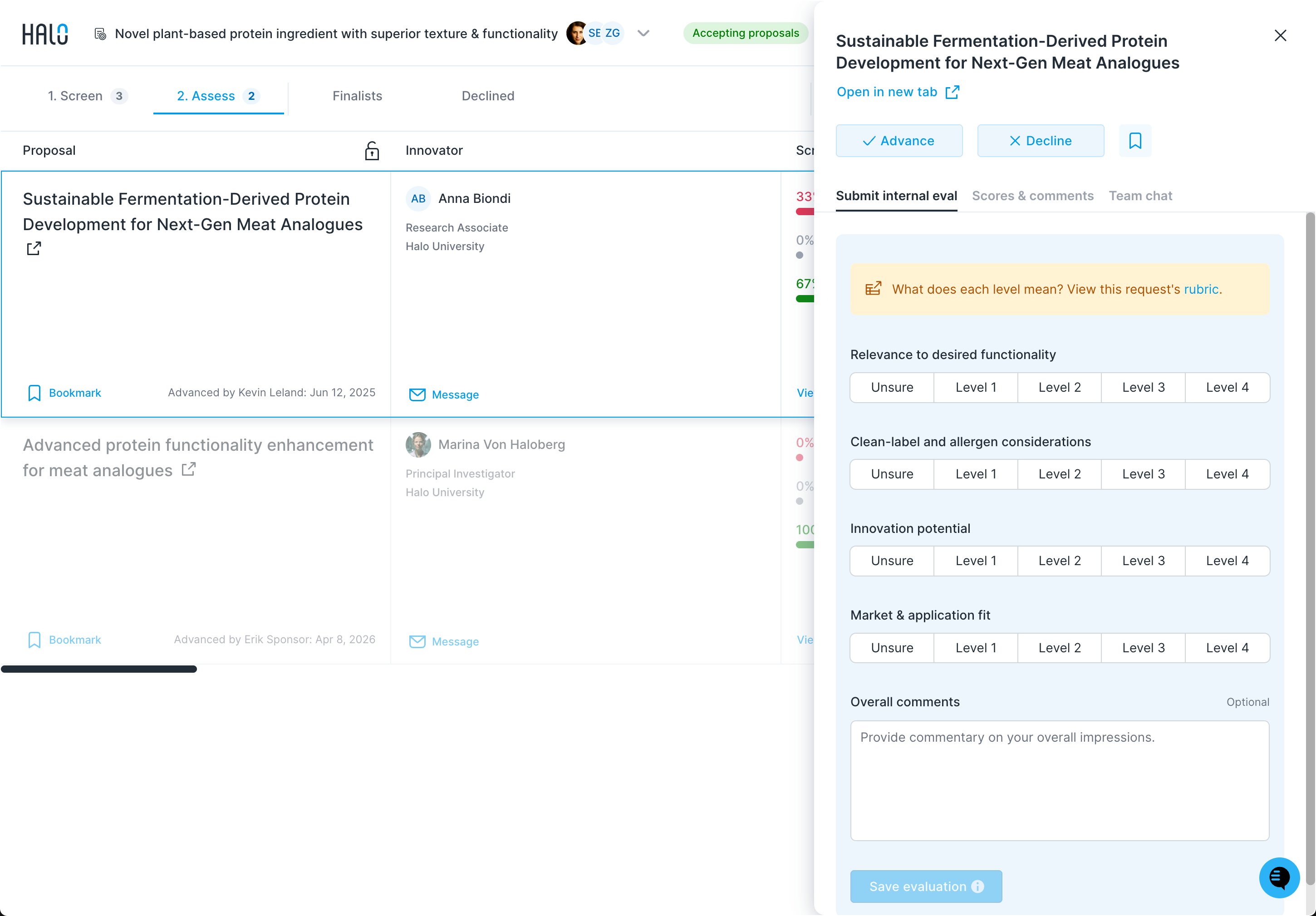Click the horizontal scrollbar under the proposals table
Image resolution: width=1316 pixels, height=916 pixels.
(98, 669)
